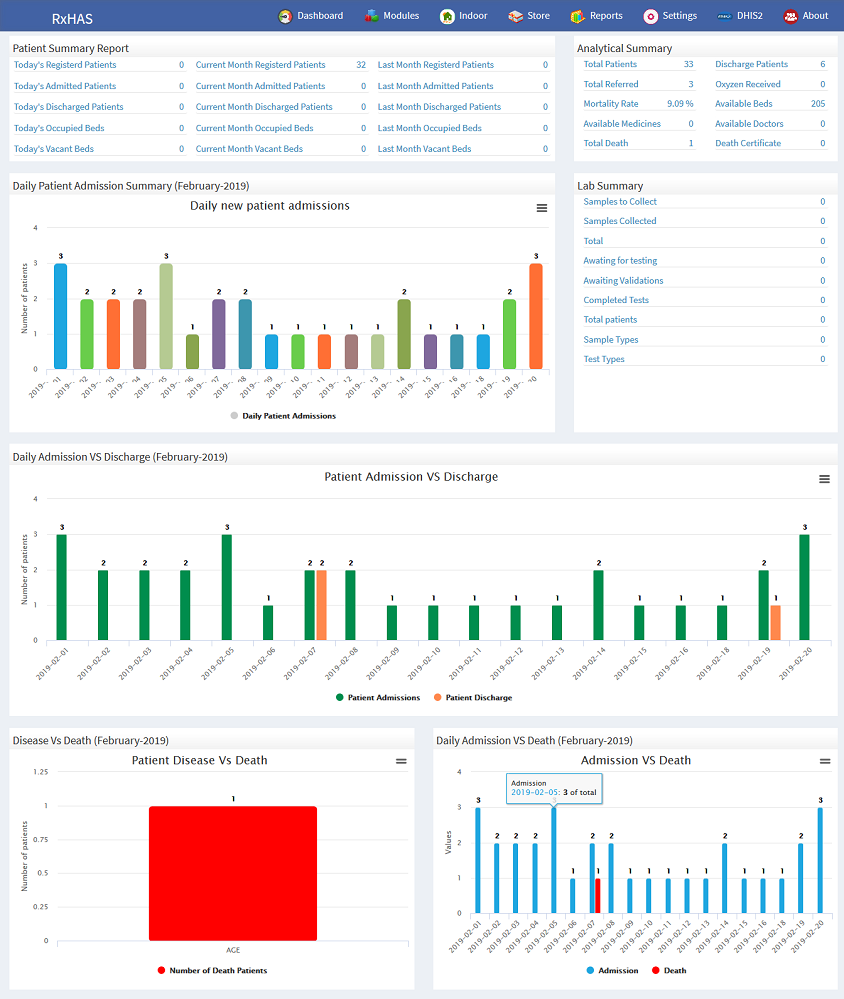Click the Store icon in navbar

(x=515, y=16)
